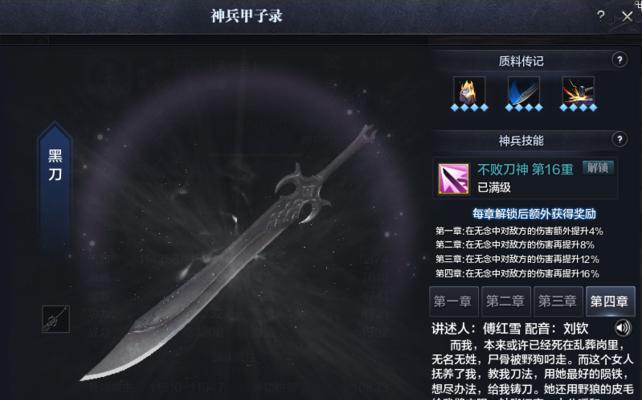Click the large black sword image
This screenshot has width=642, height=400.
pos(229,254)
